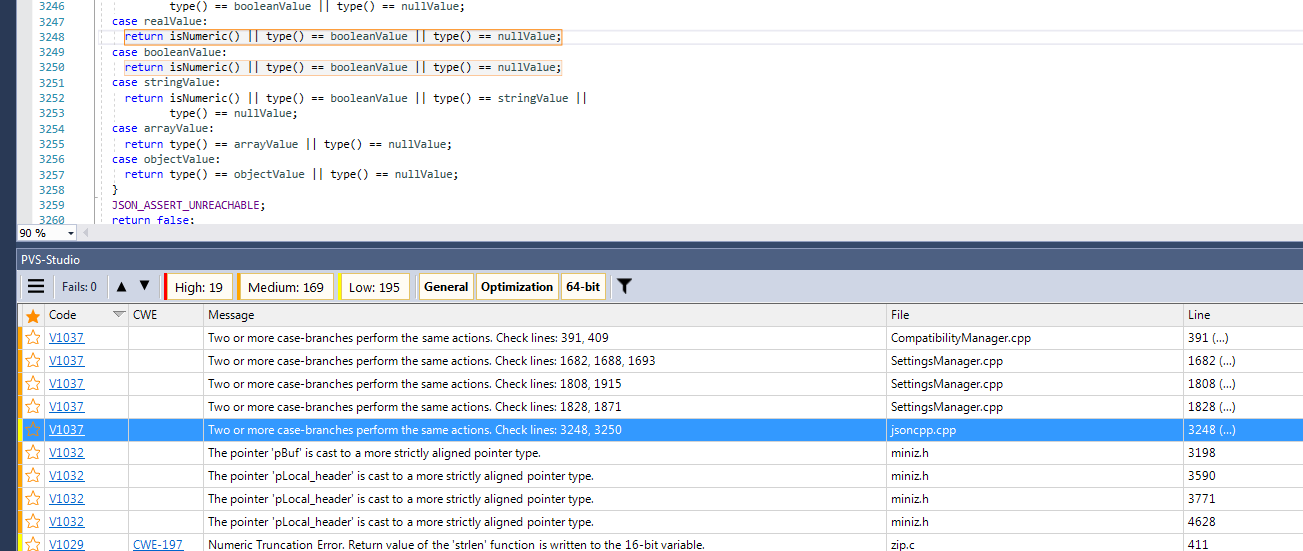Toggle High: 19 severity filter

(x=198, y=287)
